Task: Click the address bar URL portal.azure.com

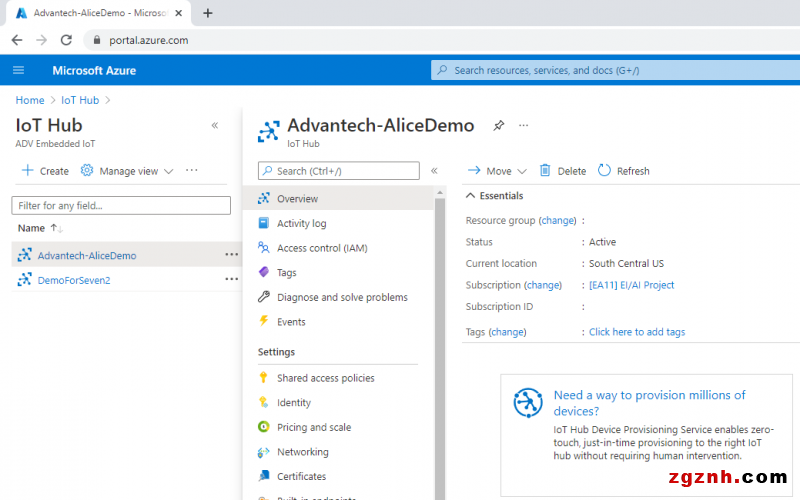Action: 148,40
